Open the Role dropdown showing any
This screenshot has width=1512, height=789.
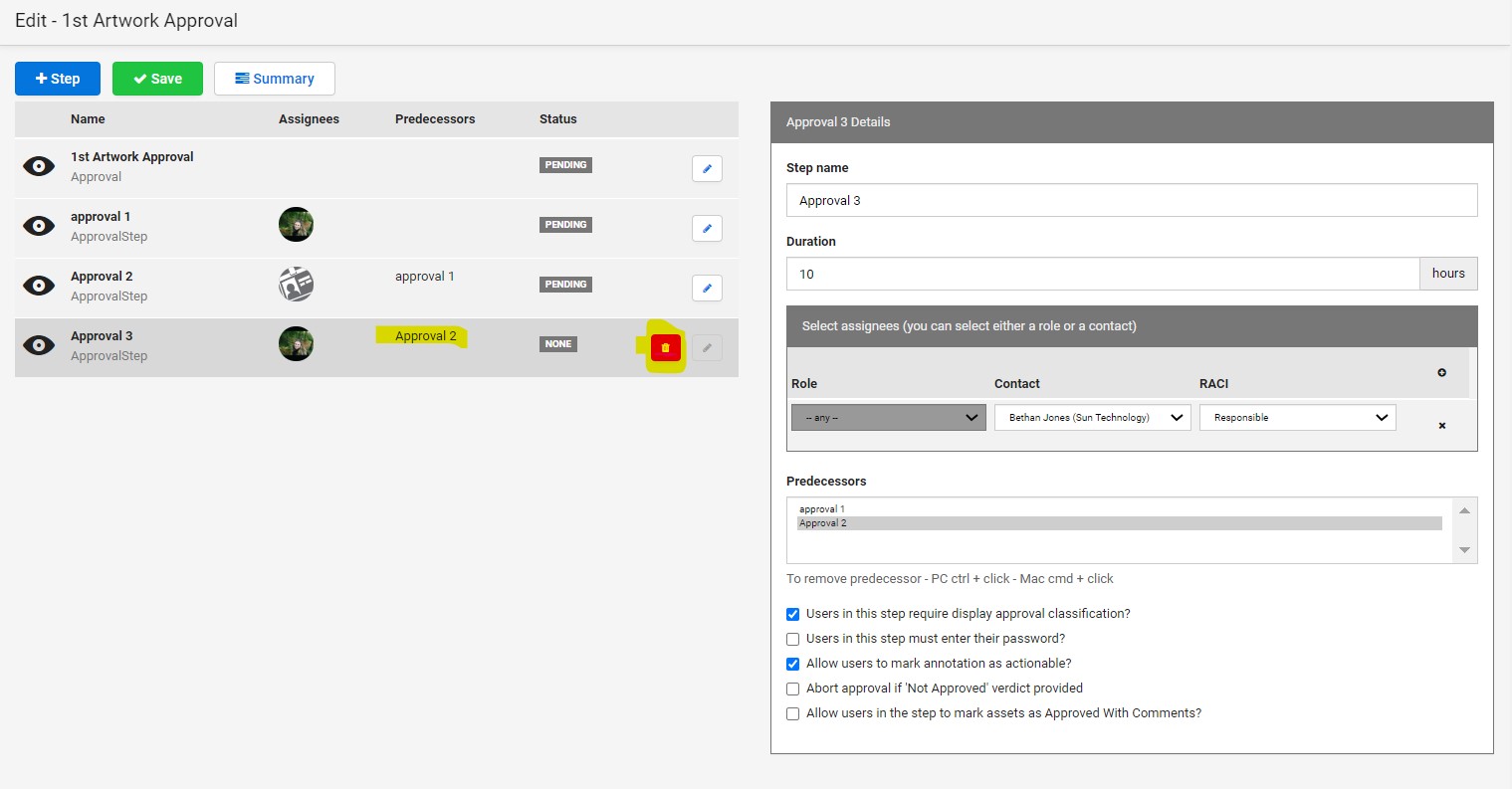coord(888,418)
